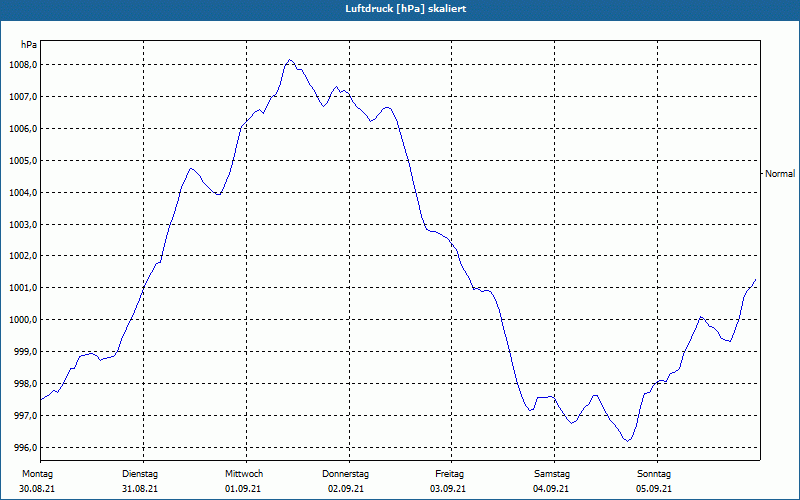Click the 'Samstag' day label
The height and width of the screenshot is (500, 800).
tap(552, 474)
